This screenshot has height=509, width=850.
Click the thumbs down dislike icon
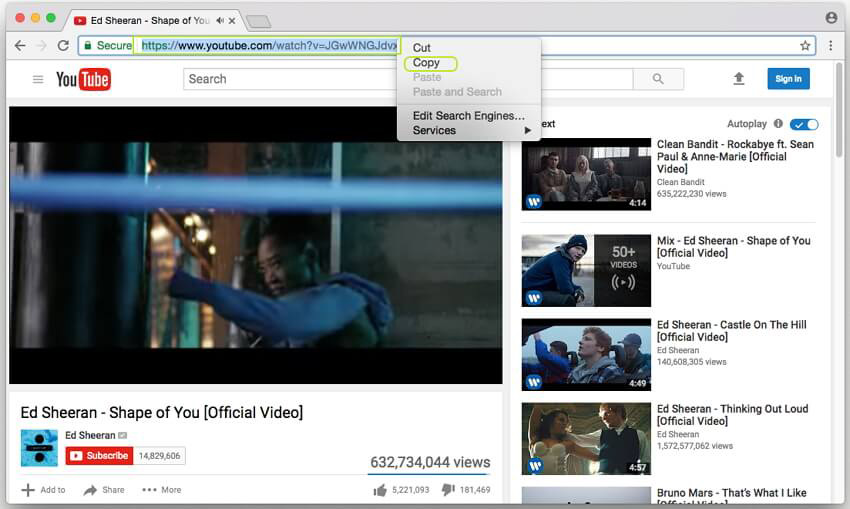click(448, 489)
